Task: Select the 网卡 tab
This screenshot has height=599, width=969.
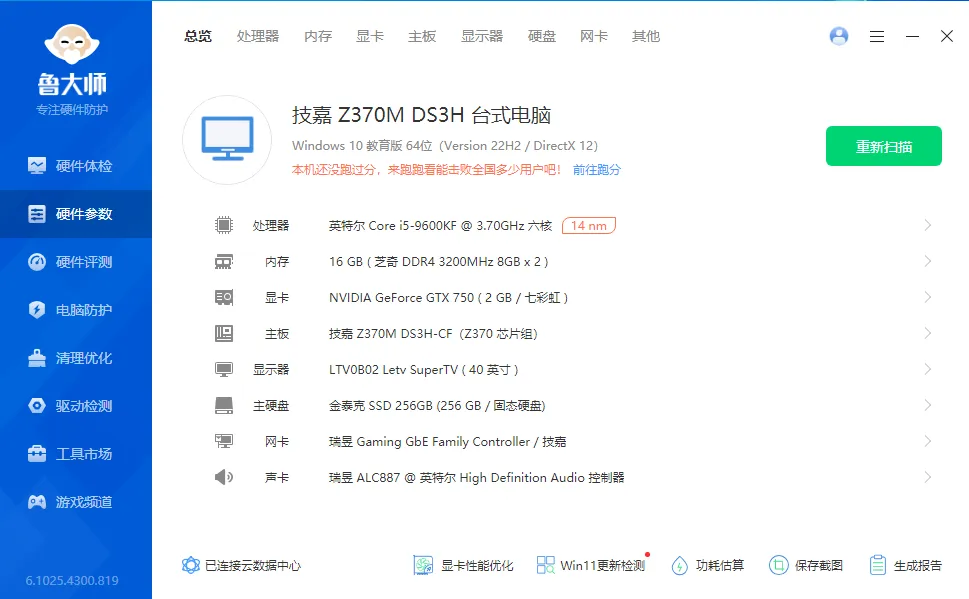Action: pyautogui.click(x=594, y=36)
